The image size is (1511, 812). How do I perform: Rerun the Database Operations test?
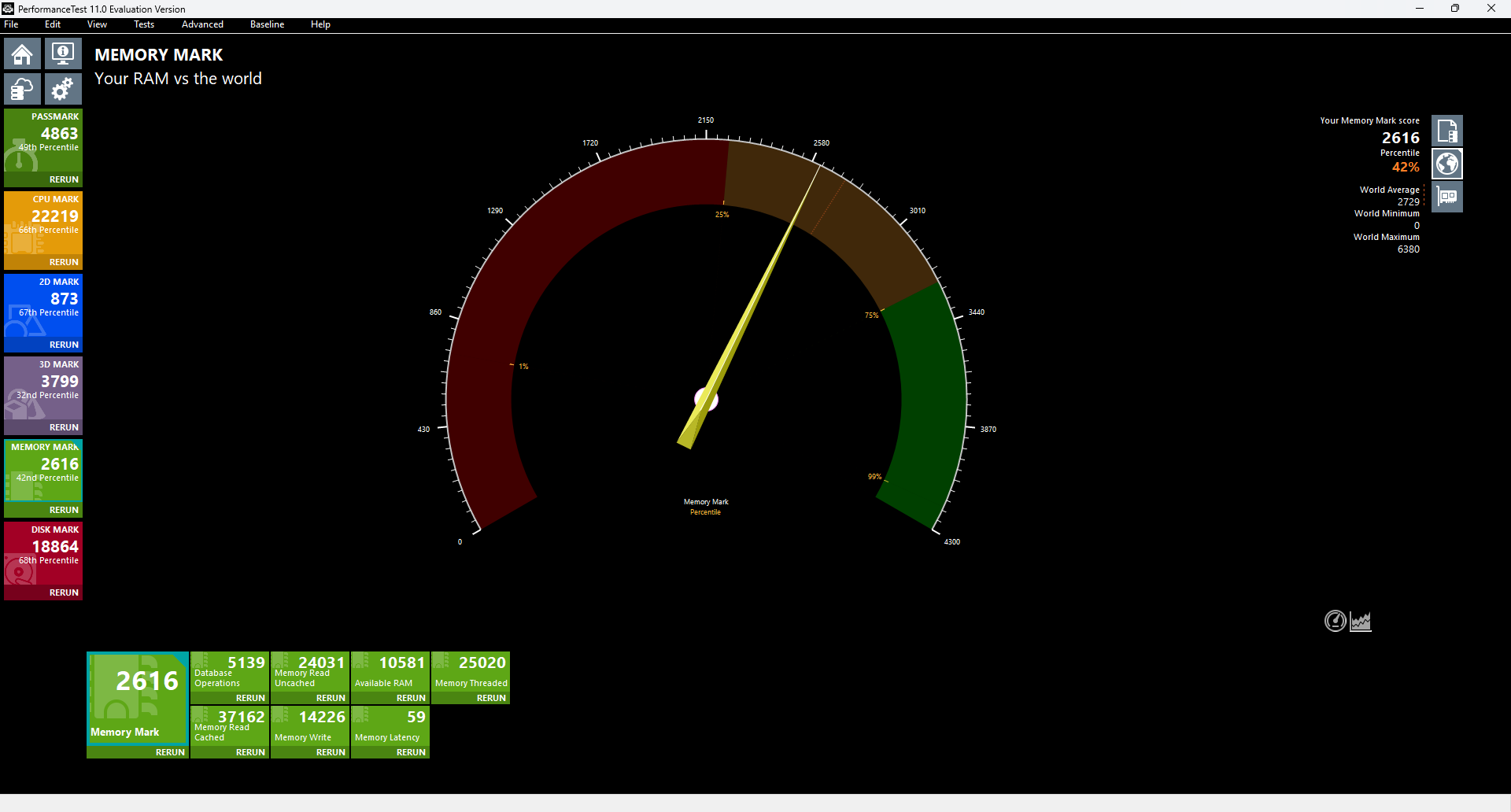(x=250, y=698)
